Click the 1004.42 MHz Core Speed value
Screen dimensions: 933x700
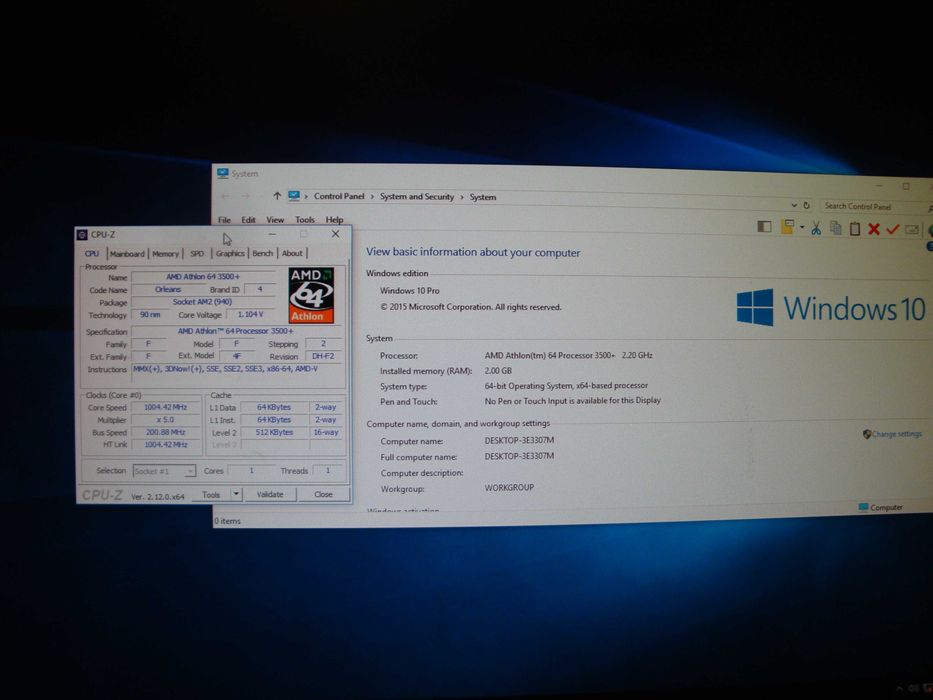click(165, 407)
